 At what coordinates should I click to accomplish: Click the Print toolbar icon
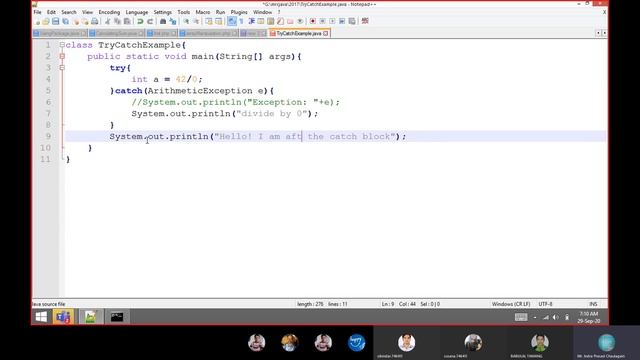pos(95,21)
